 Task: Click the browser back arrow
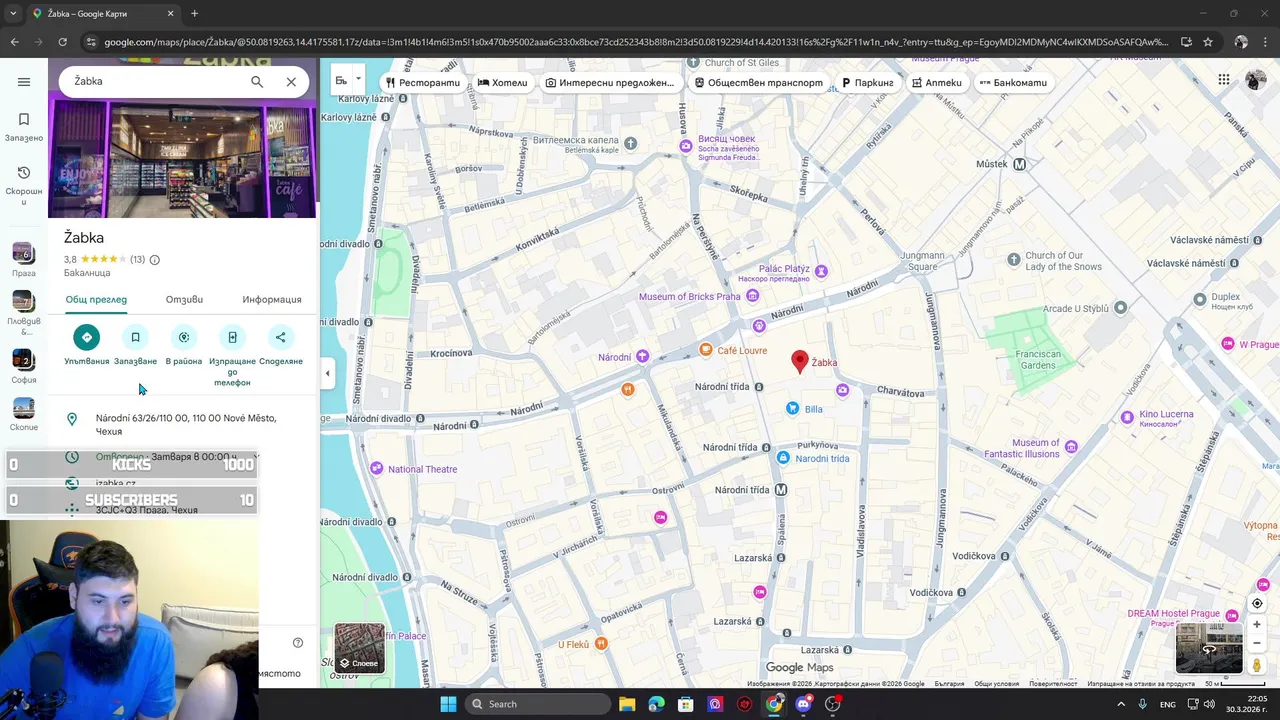coord(14,42)
